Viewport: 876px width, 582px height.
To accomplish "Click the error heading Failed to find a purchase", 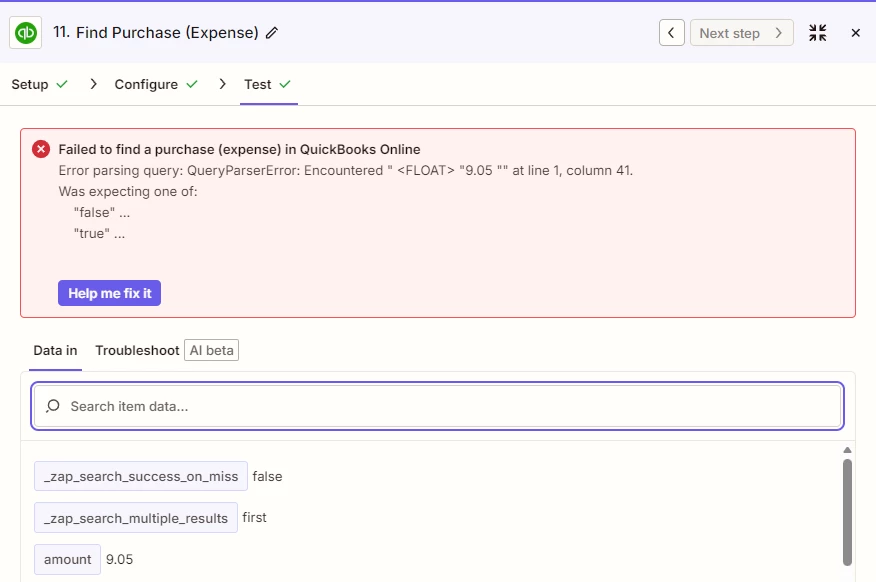I will point(239,149).
